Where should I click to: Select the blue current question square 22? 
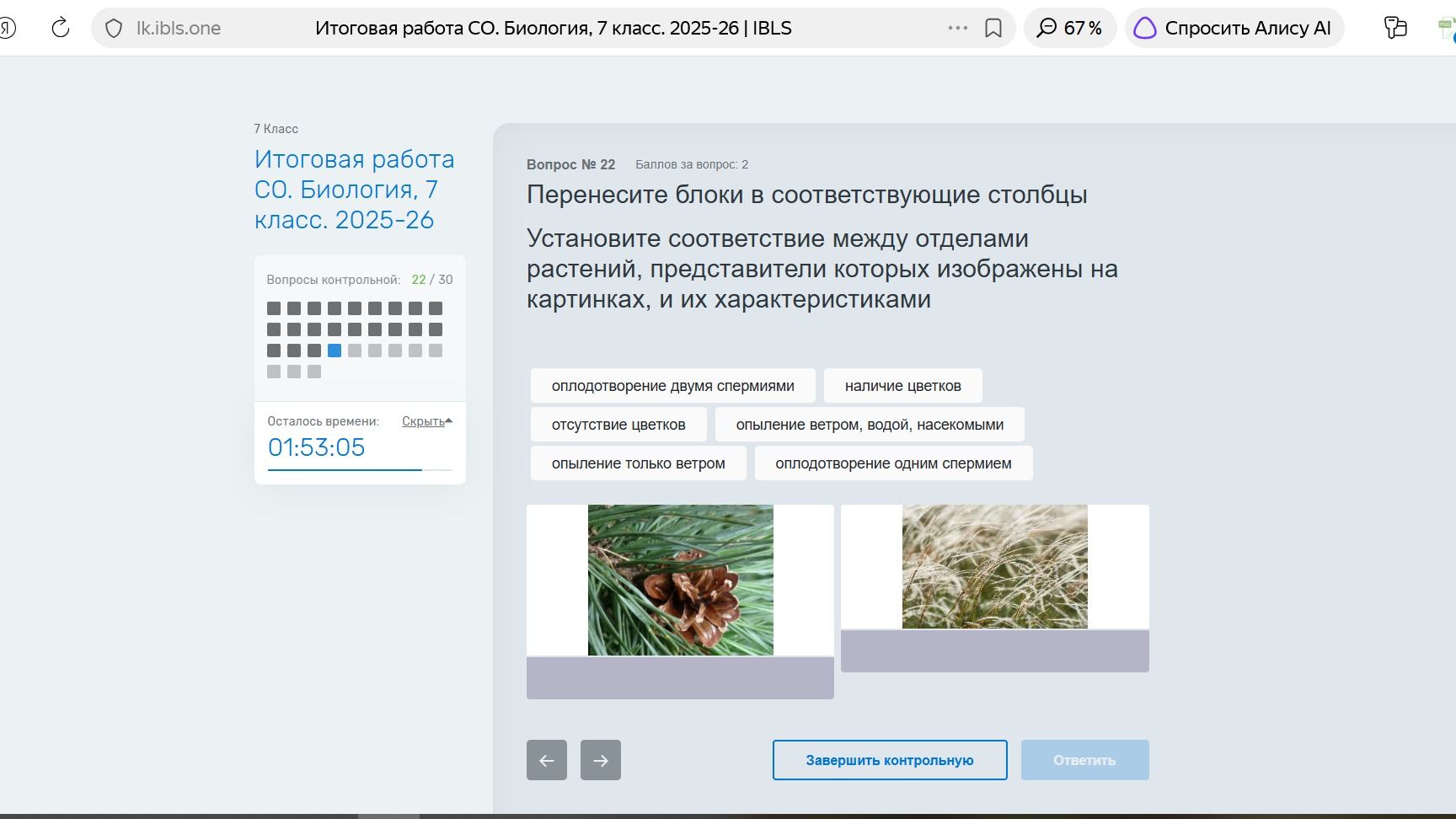point(335,351)
